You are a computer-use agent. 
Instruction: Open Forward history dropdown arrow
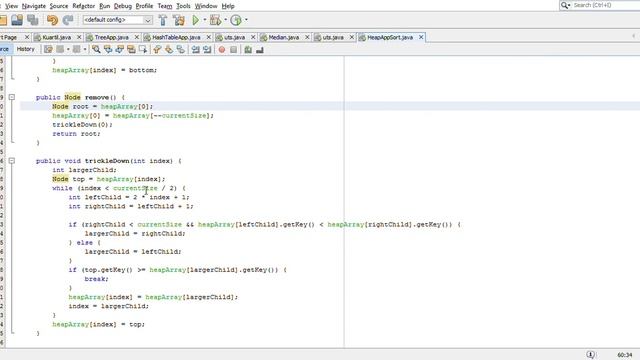85,49
